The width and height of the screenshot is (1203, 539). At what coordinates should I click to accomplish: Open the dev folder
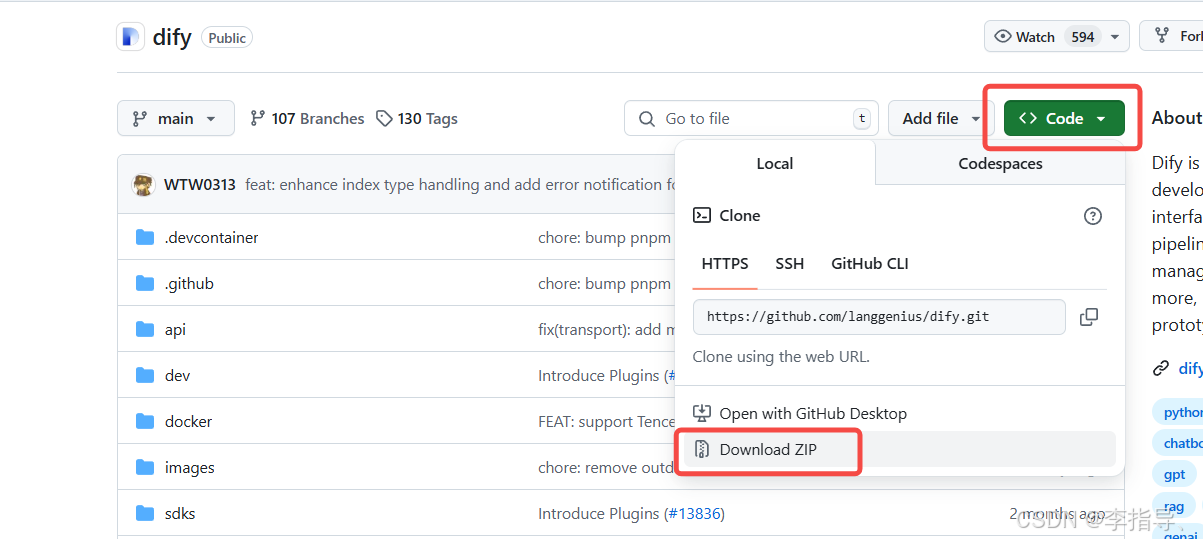click(177, 376)
